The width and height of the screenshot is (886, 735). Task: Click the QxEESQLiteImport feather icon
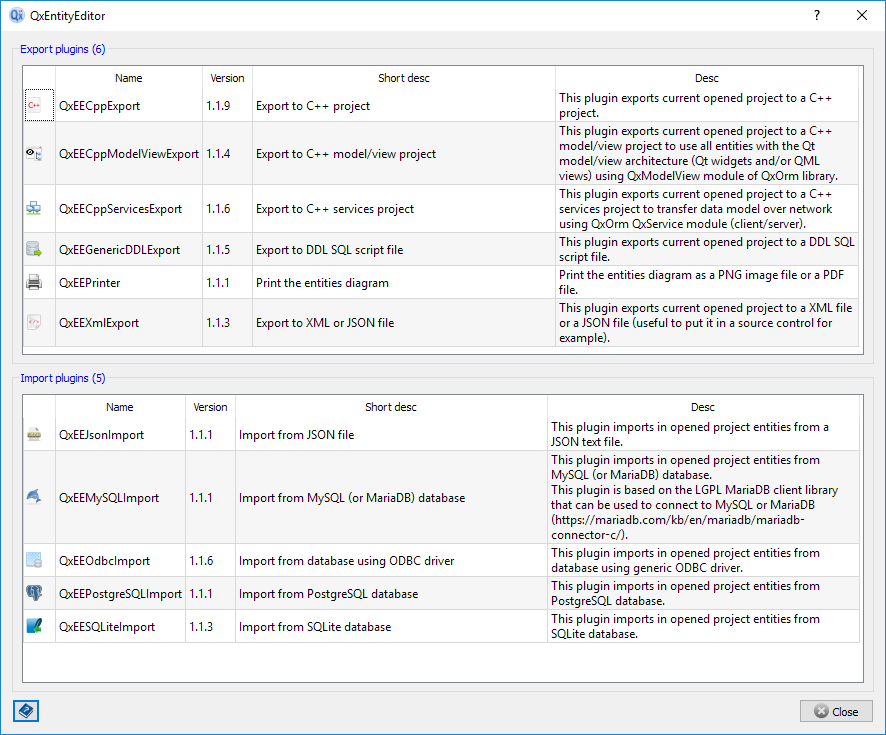point(35,627)
